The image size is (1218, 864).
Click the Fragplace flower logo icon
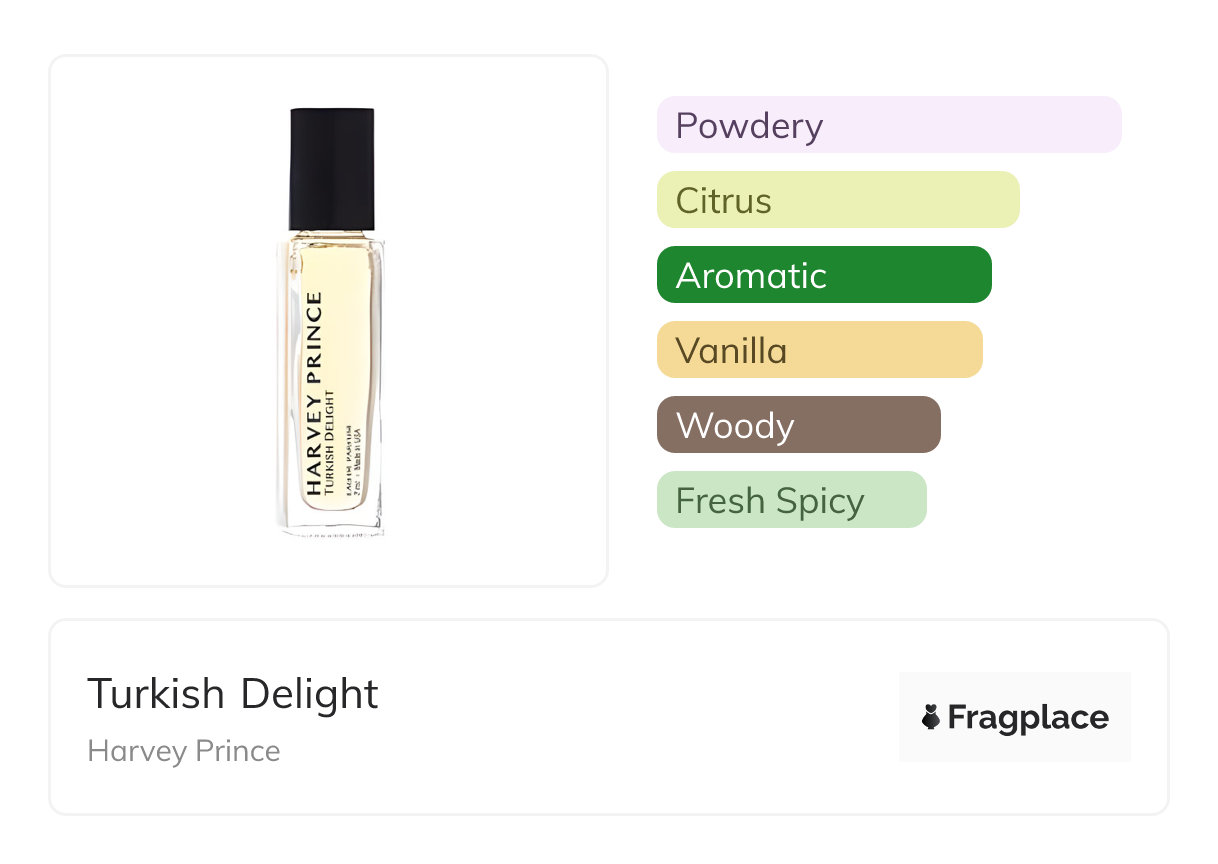click(931, 717)
